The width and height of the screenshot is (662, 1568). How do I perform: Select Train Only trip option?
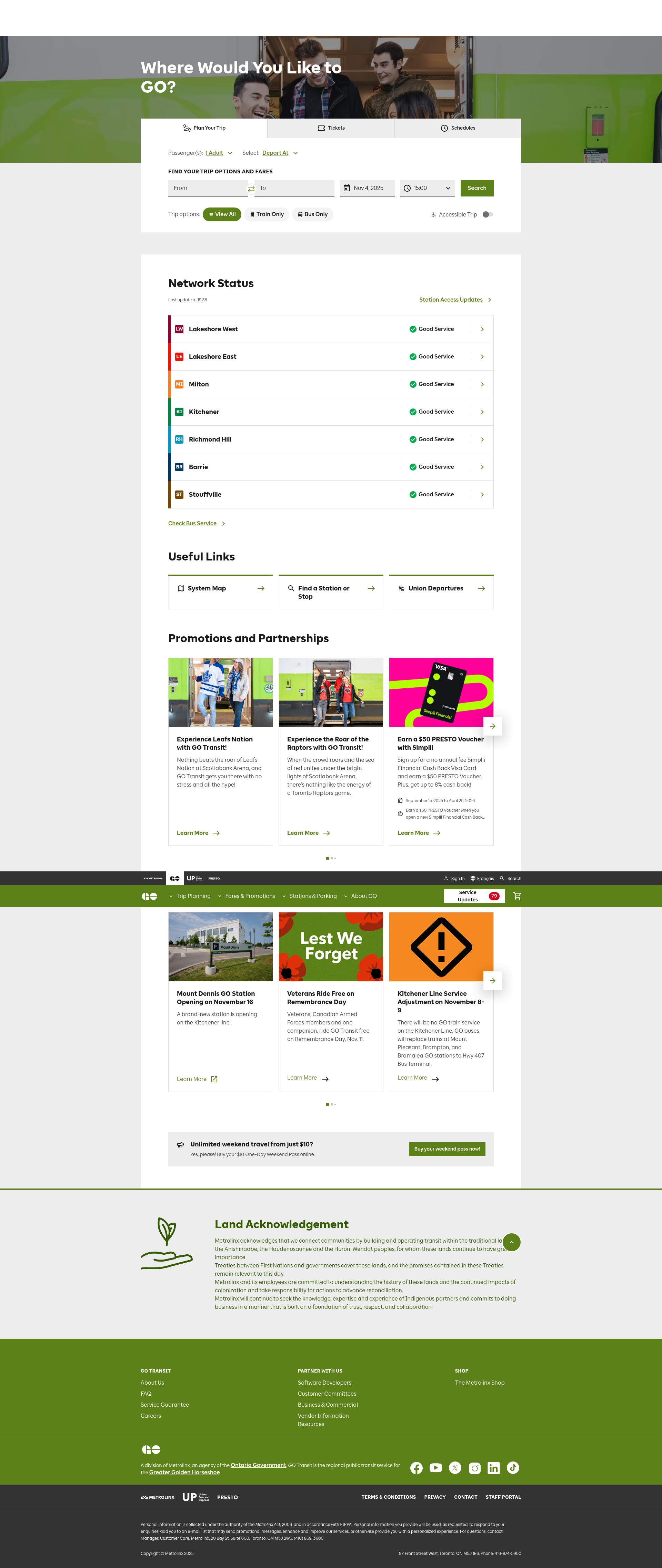click(267, 214)
